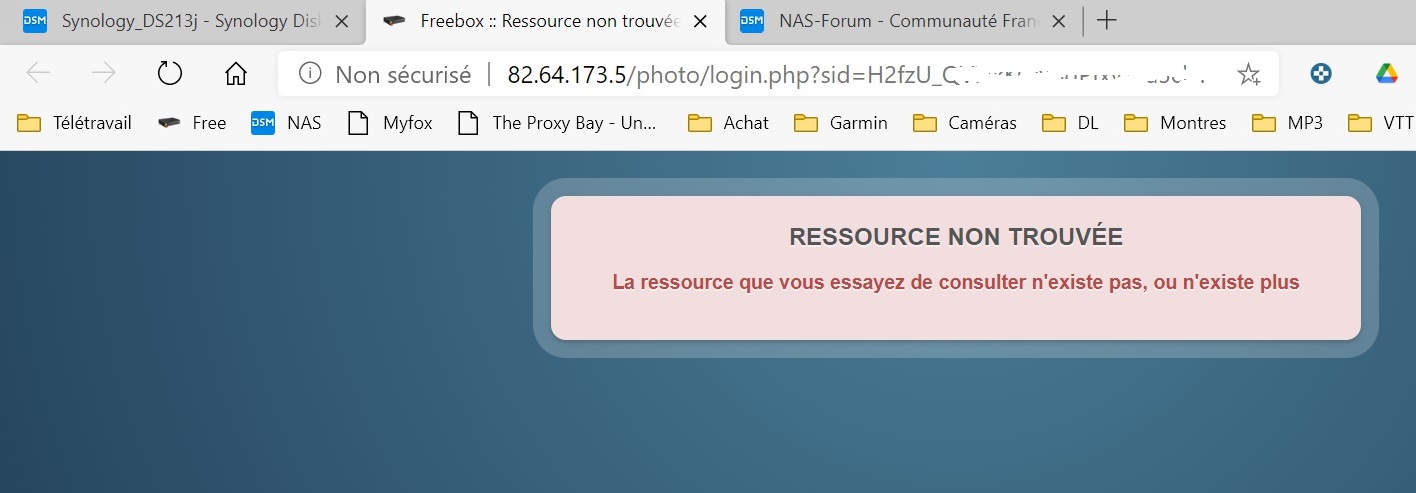This screenshot has width=1416, height=493.
Task: Close the Synology_DS213j tab
Action: (343, 21)
